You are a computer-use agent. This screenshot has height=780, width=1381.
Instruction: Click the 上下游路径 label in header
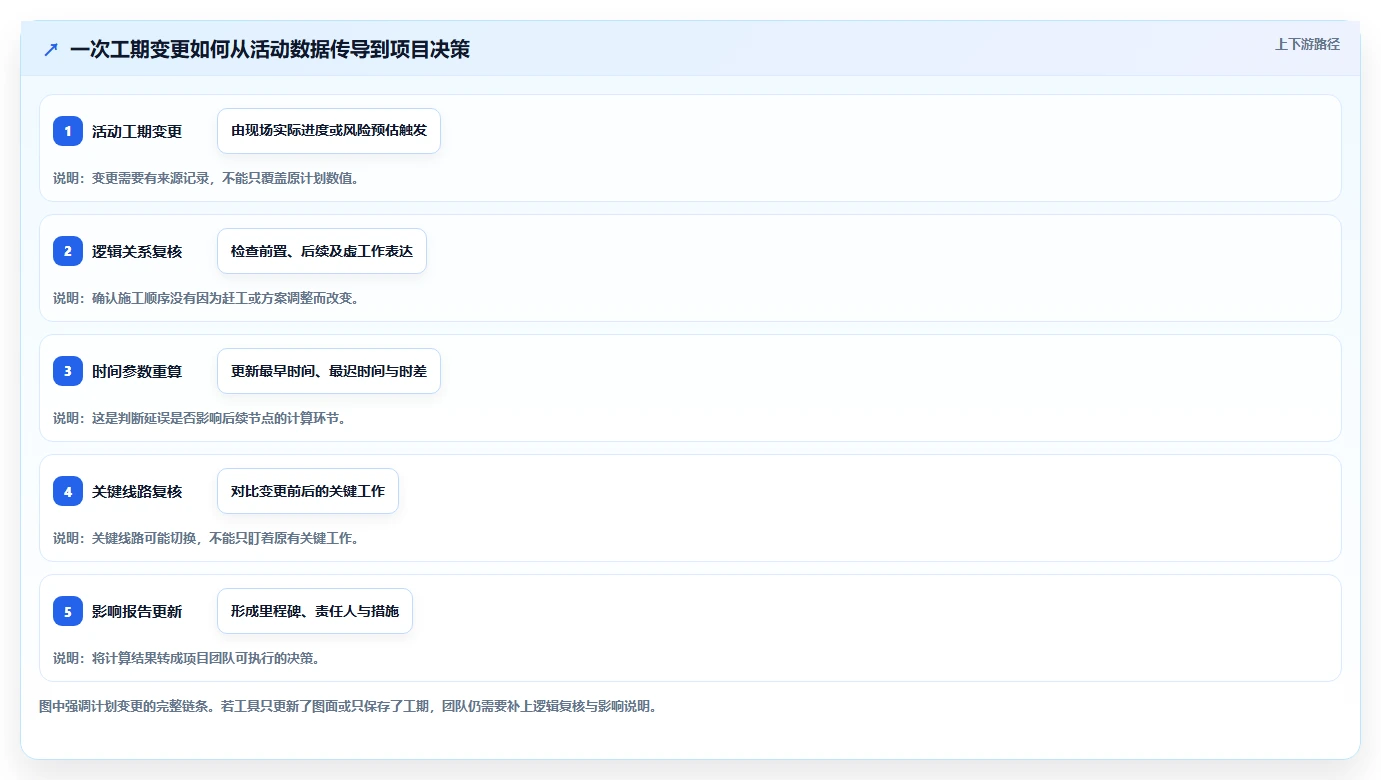click(1307, 44)
